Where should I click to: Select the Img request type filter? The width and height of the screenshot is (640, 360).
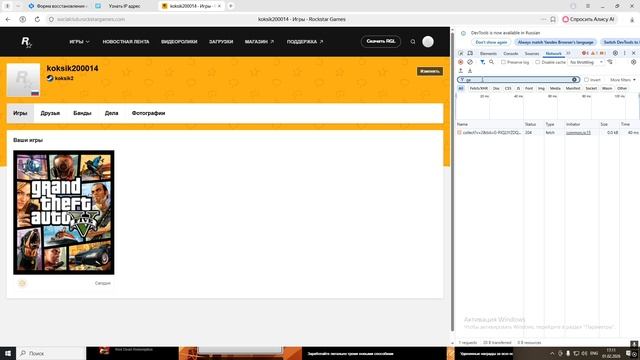541,88
